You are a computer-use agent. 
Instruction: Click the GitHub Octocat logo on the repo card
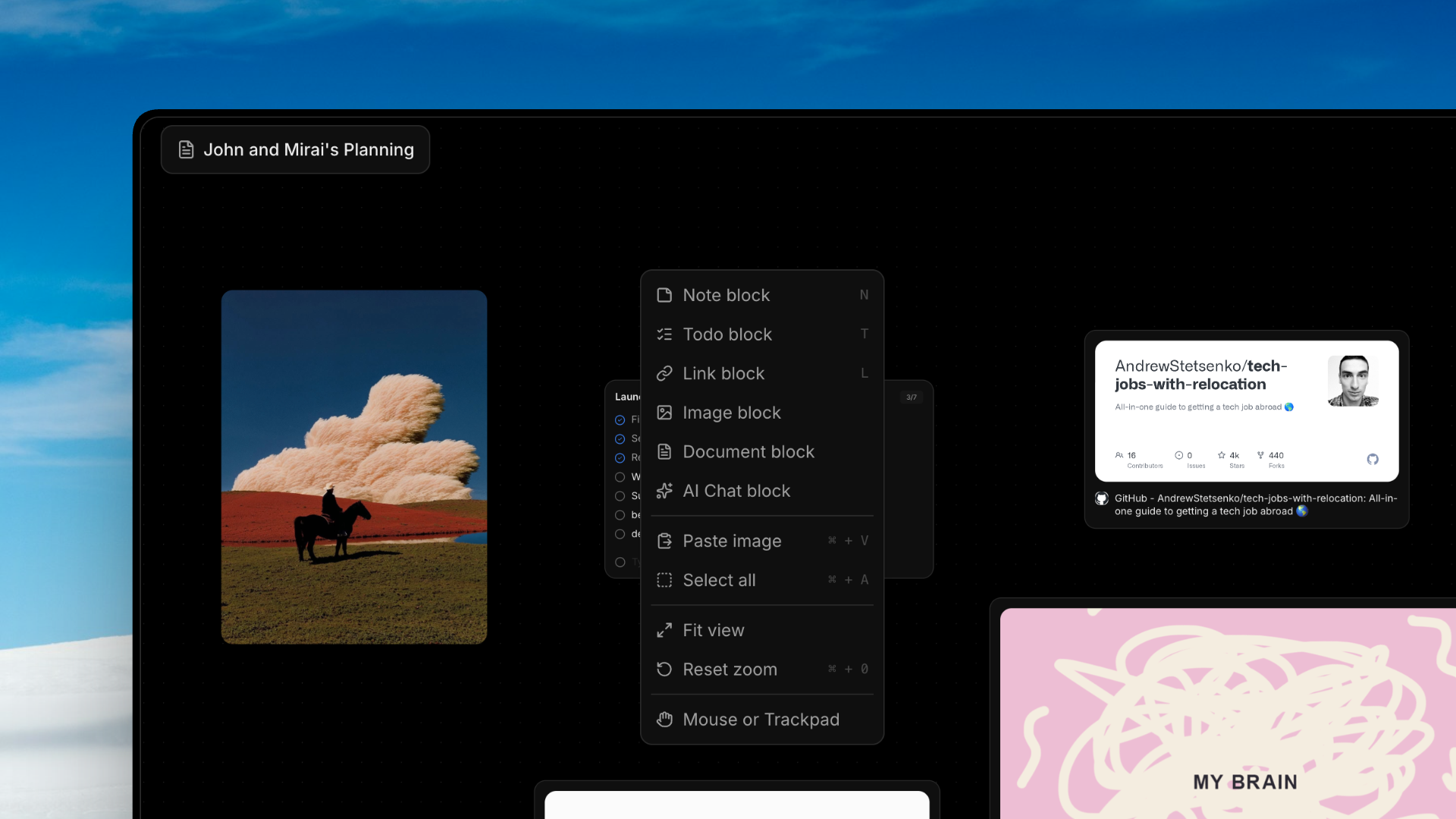pos(1373,460)
